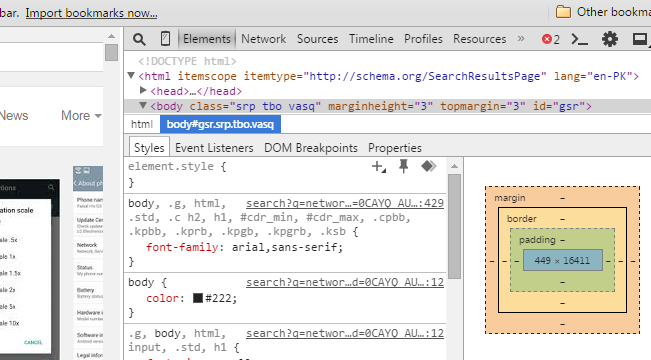Viewport: 651px width, 360px height.
Task: Click the dock side DevTools icon
Action: click(640, 39)
